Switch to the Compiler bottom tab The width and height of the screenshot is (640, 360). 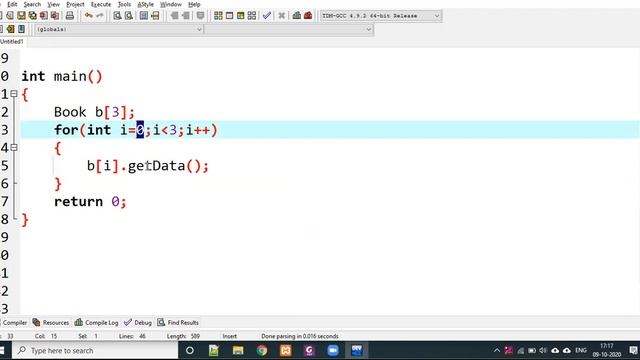click(14, 322)
